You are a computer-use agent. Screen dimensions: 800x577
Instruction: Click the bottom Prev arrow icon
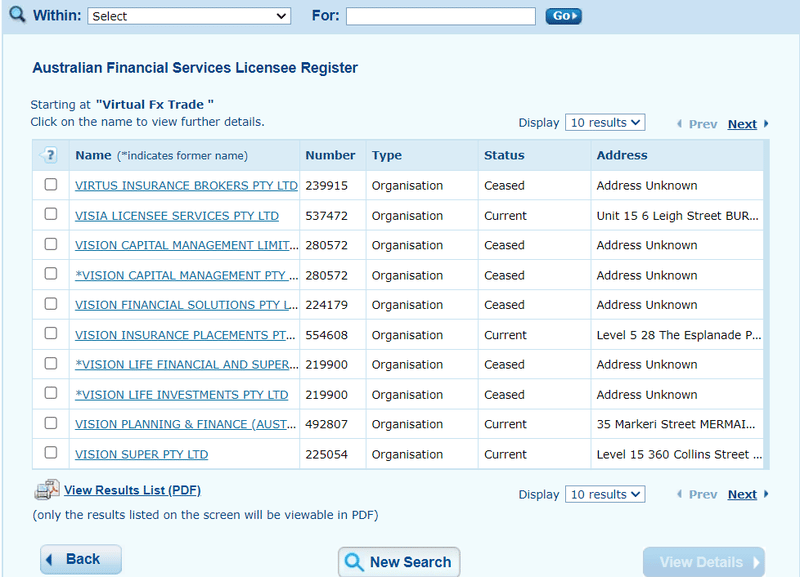[x=679, y=494]
